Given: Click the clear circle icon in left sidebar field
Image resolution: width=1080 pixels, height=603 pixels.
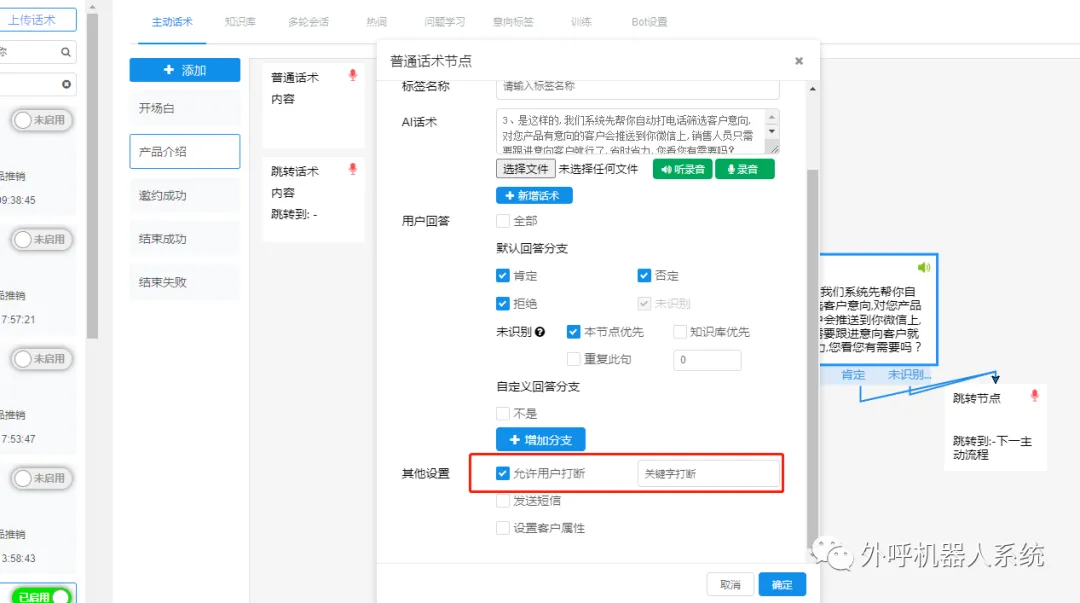Looking at the screenshot, I should click(x=66, y=84).
